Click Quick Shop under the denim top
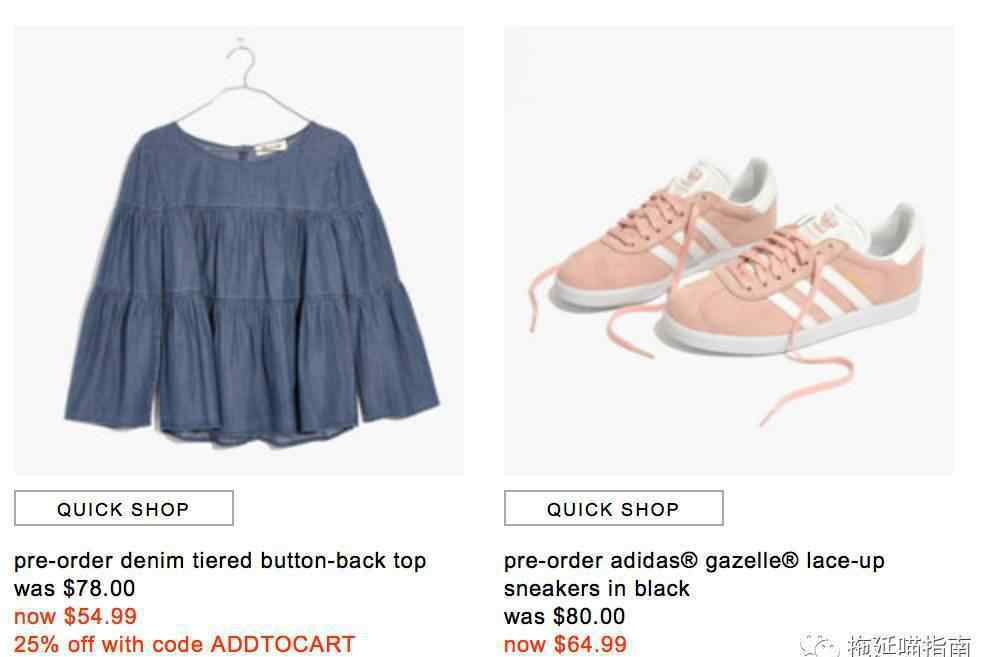Image resolution: width=1004 pixels, height=657 pixels. click(124, 508)
